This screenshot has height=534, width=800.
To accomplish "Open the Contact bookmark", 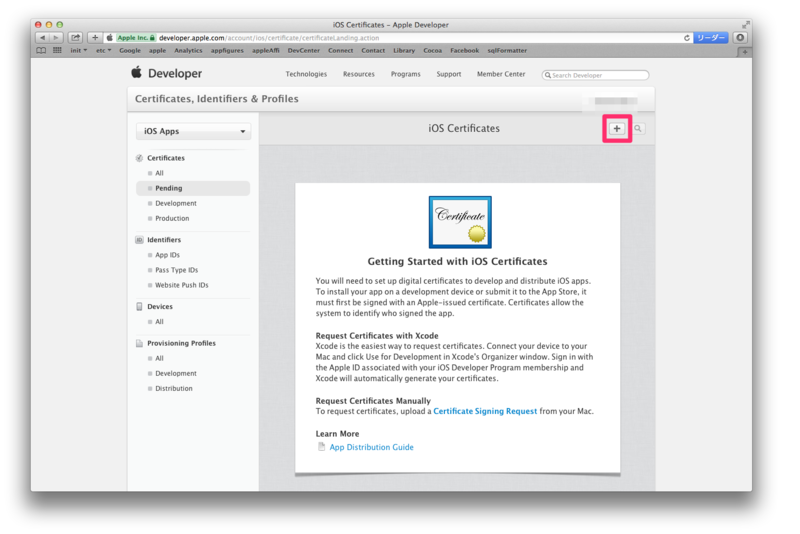I will point(373,50).
